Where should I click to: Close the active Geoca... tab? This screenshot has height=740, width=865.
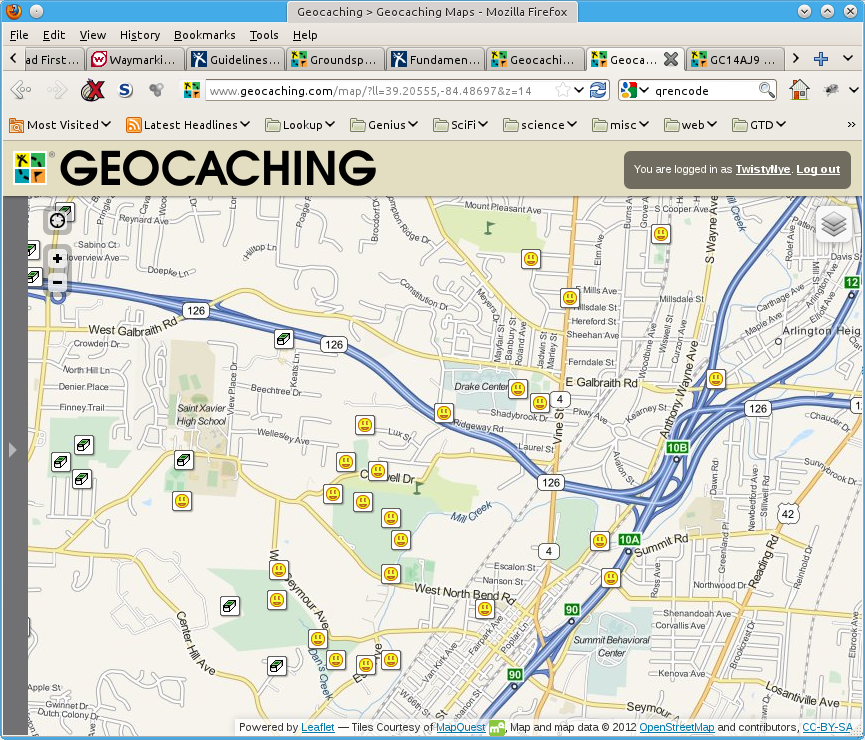(671, 59)
